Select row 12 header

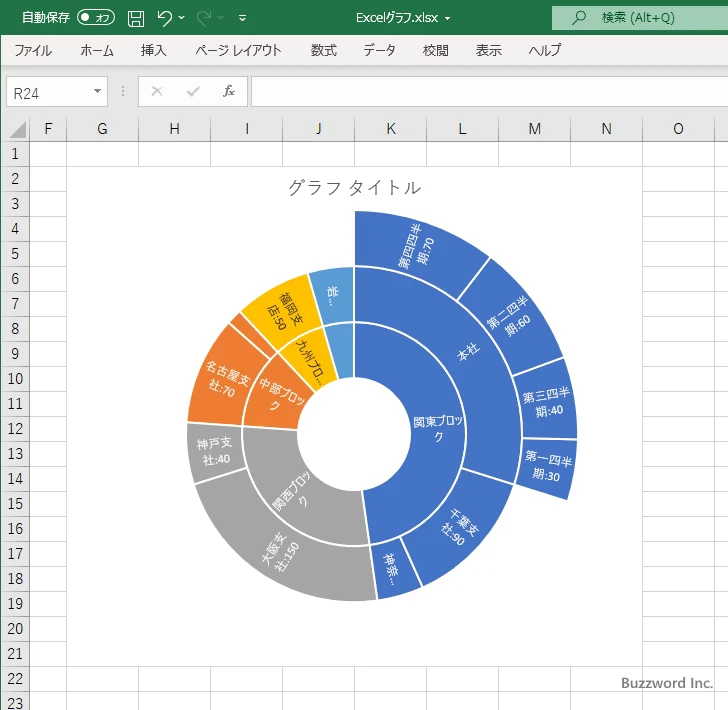coord(15,429)
